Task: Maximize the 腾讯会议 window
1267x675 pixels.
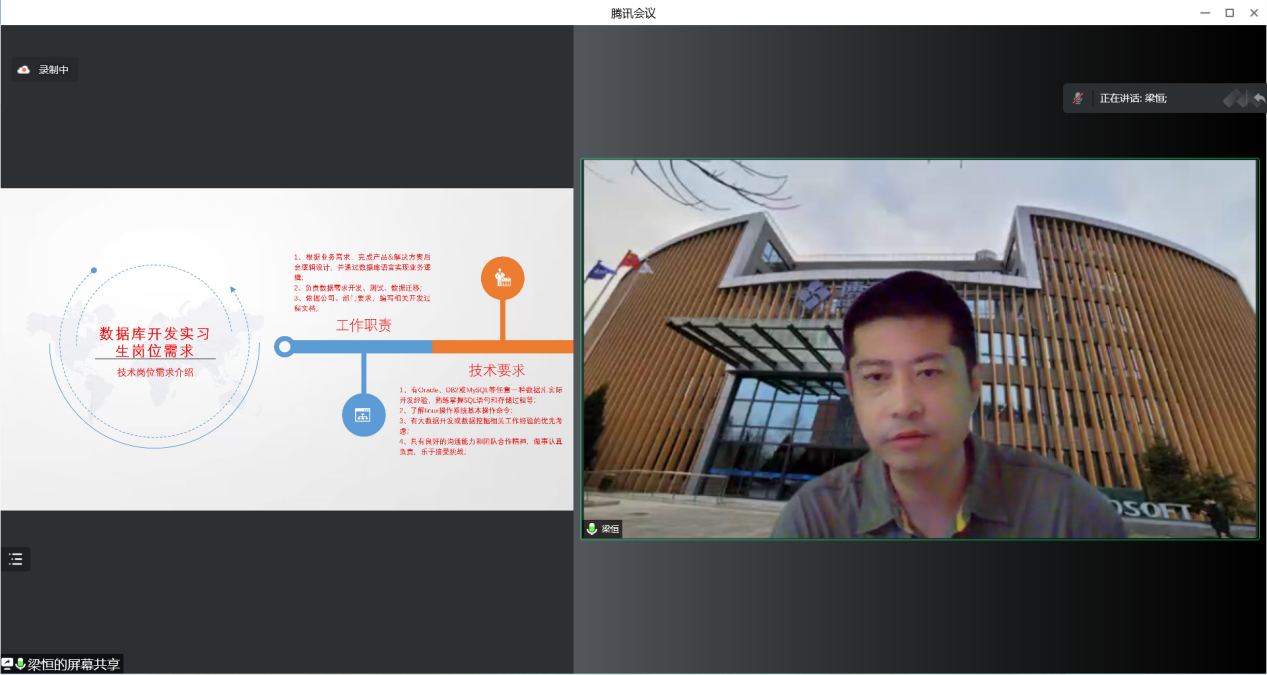Action: tap(1229, 12)
